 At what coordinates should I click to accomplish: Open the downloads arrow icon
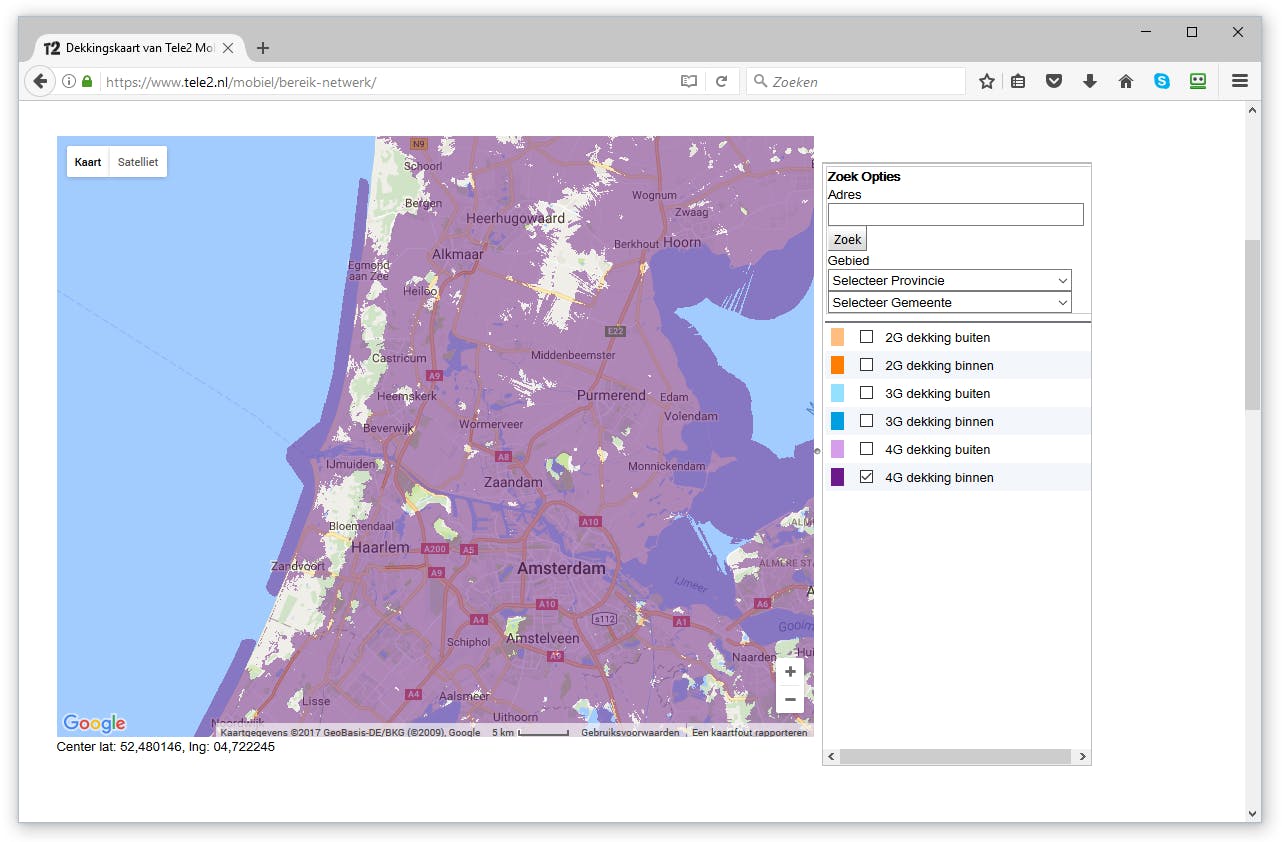[x=1090, y=82]
